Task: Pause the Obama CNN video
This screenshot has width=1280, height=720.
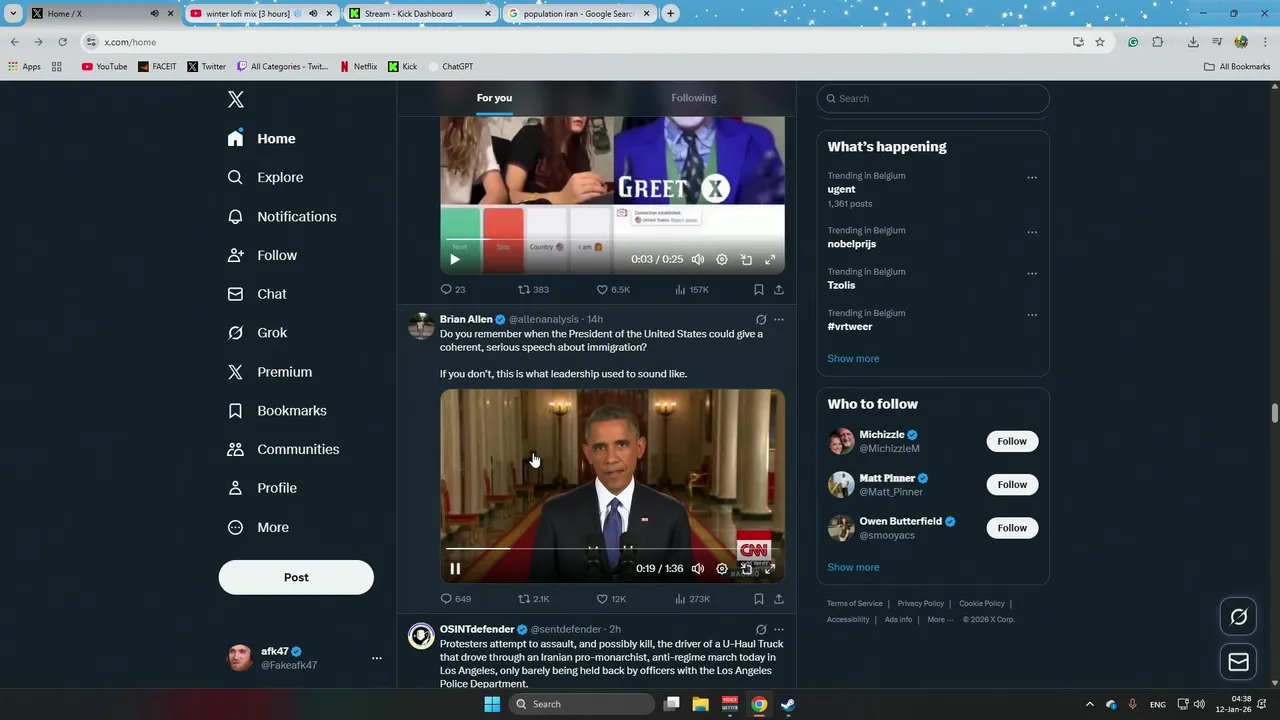Action: pyautogui.click(x=455, y=568)
